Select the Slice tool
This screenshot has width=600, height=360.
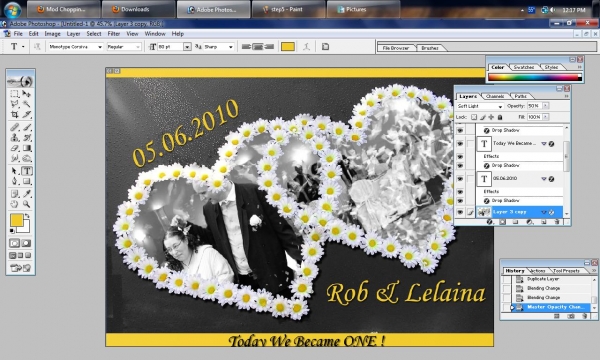click(x=26, y=114)
